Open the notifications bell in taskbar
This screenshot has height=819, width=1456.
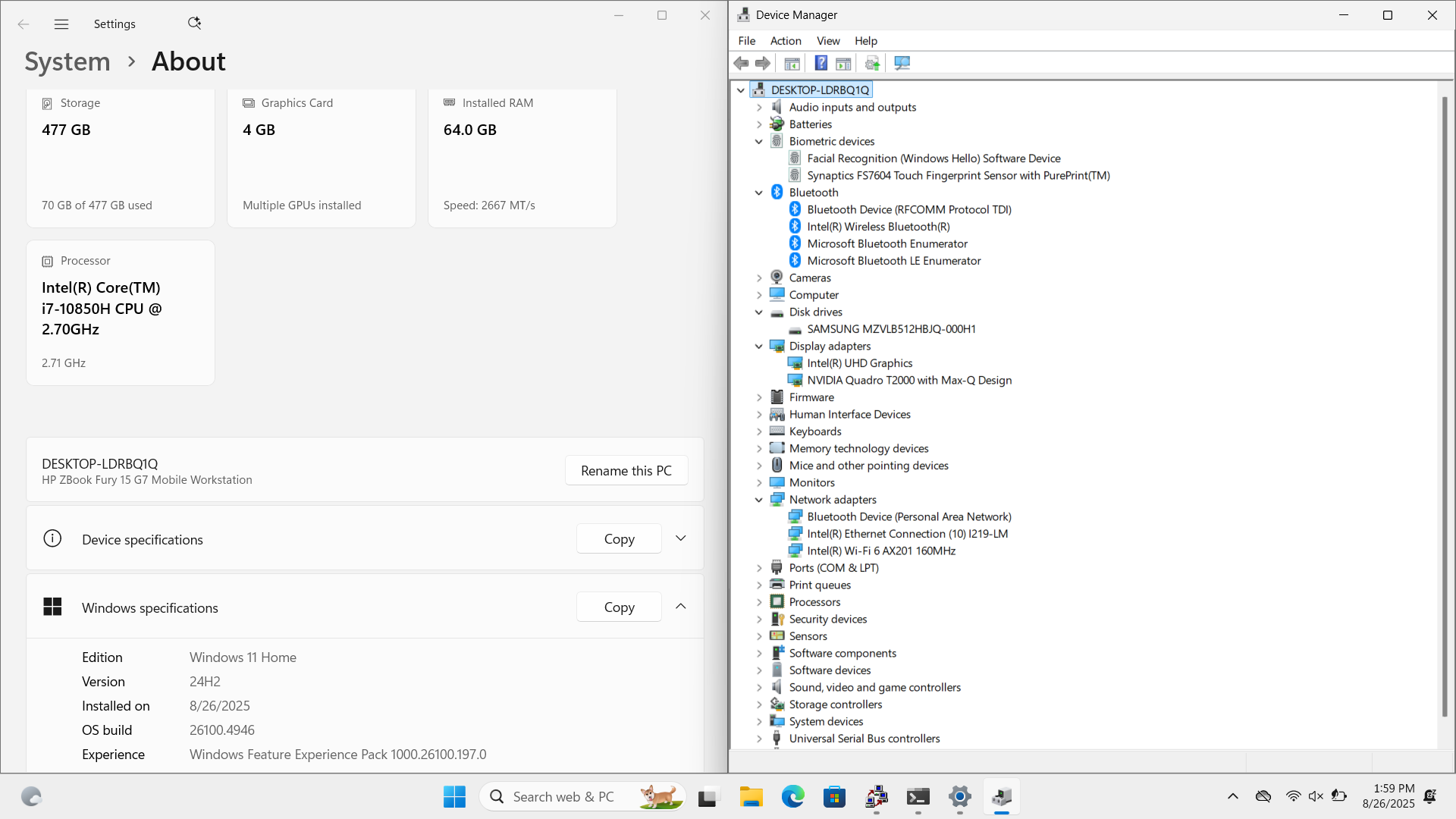point(1429,796)
